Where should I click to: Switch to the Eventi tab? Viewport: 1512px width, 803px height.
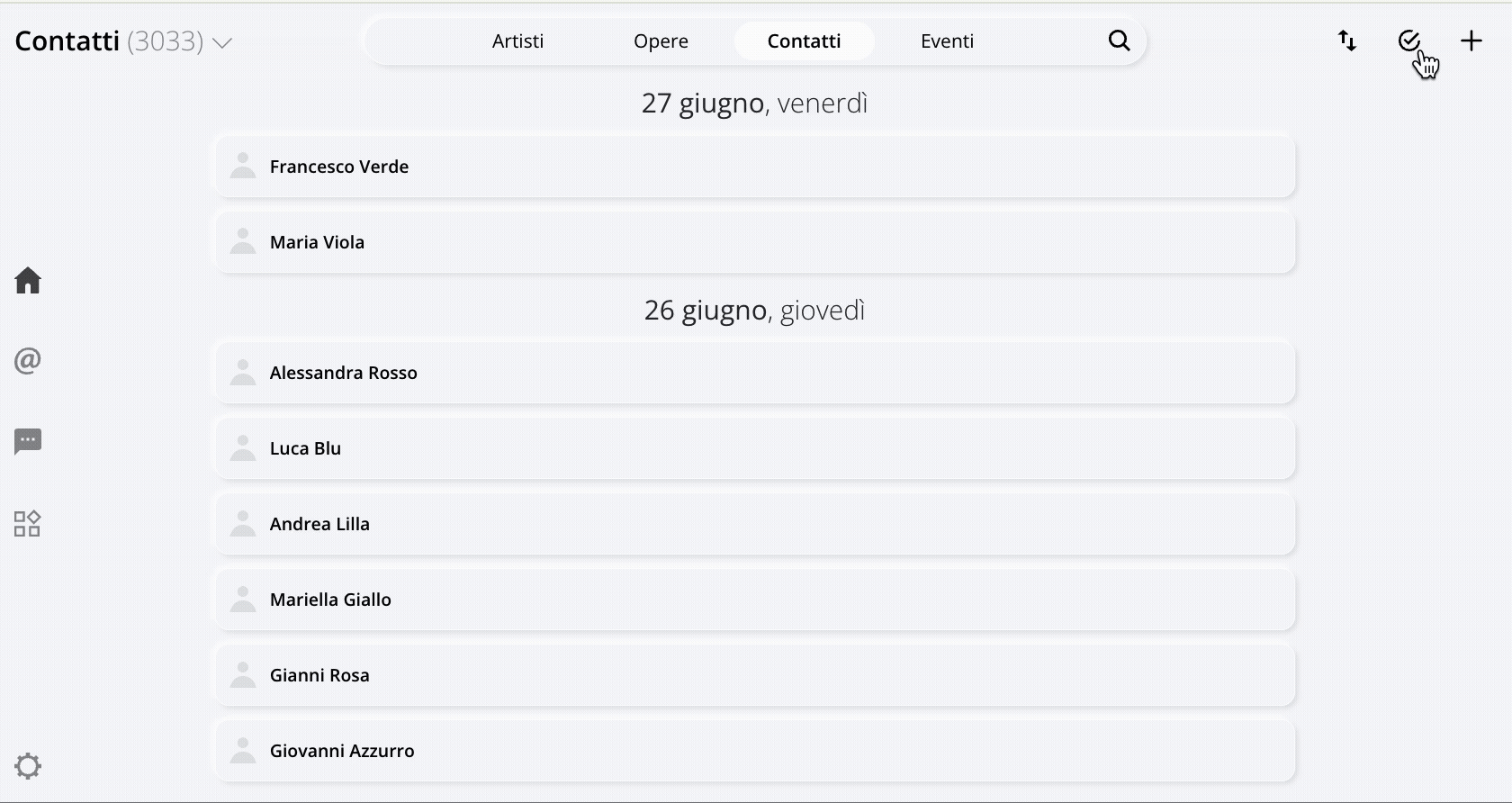[947, 41]
